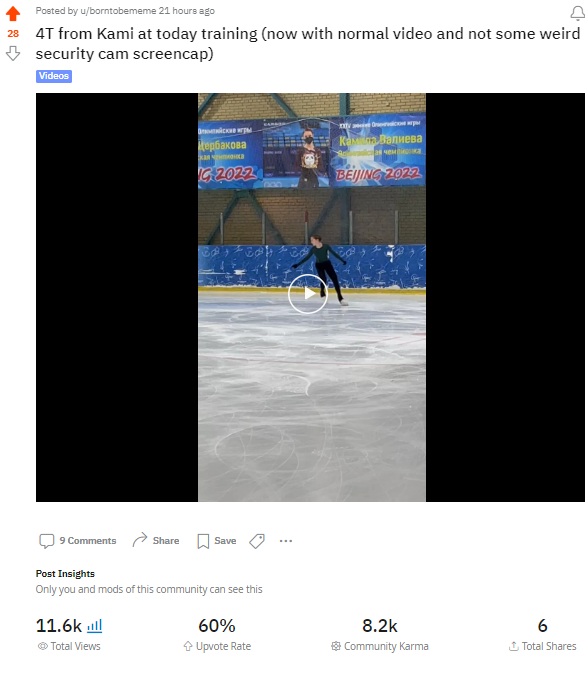Viewport: 585px width, 682px height.
Task: Open the comments speech bubble icon
Action: (47, 541)
